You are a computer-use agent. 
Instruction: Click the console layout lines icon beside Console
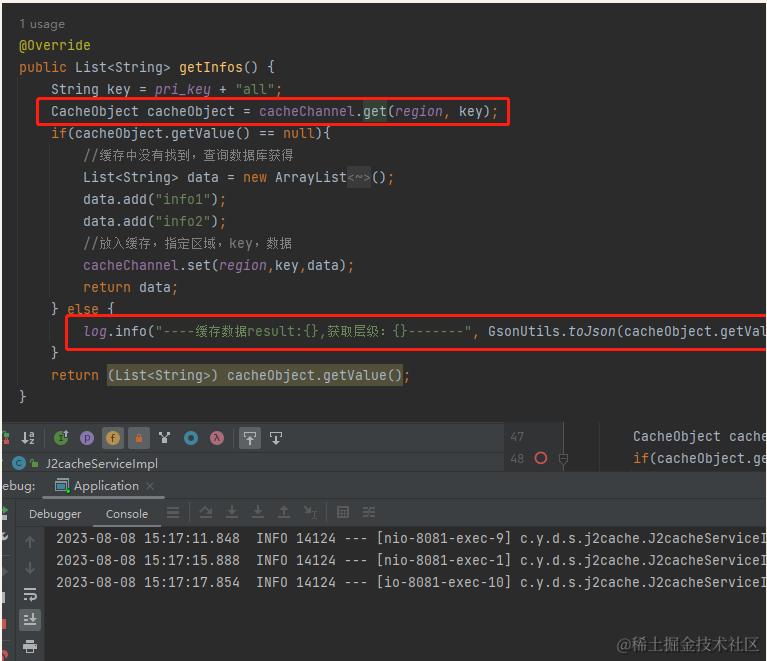click(x=173, y=512)
